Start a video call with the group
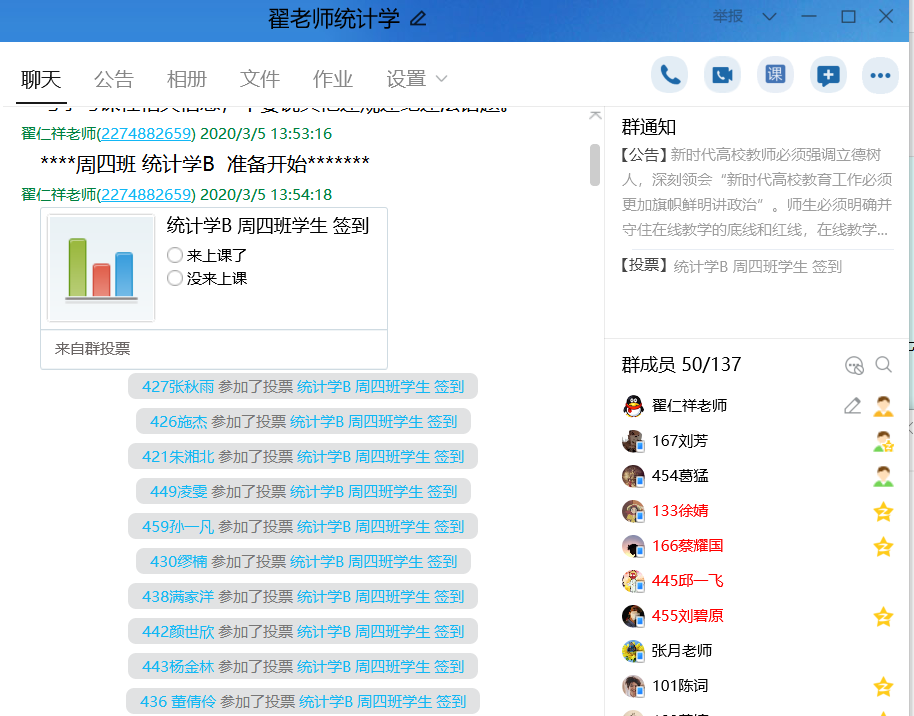 point(722,75)
